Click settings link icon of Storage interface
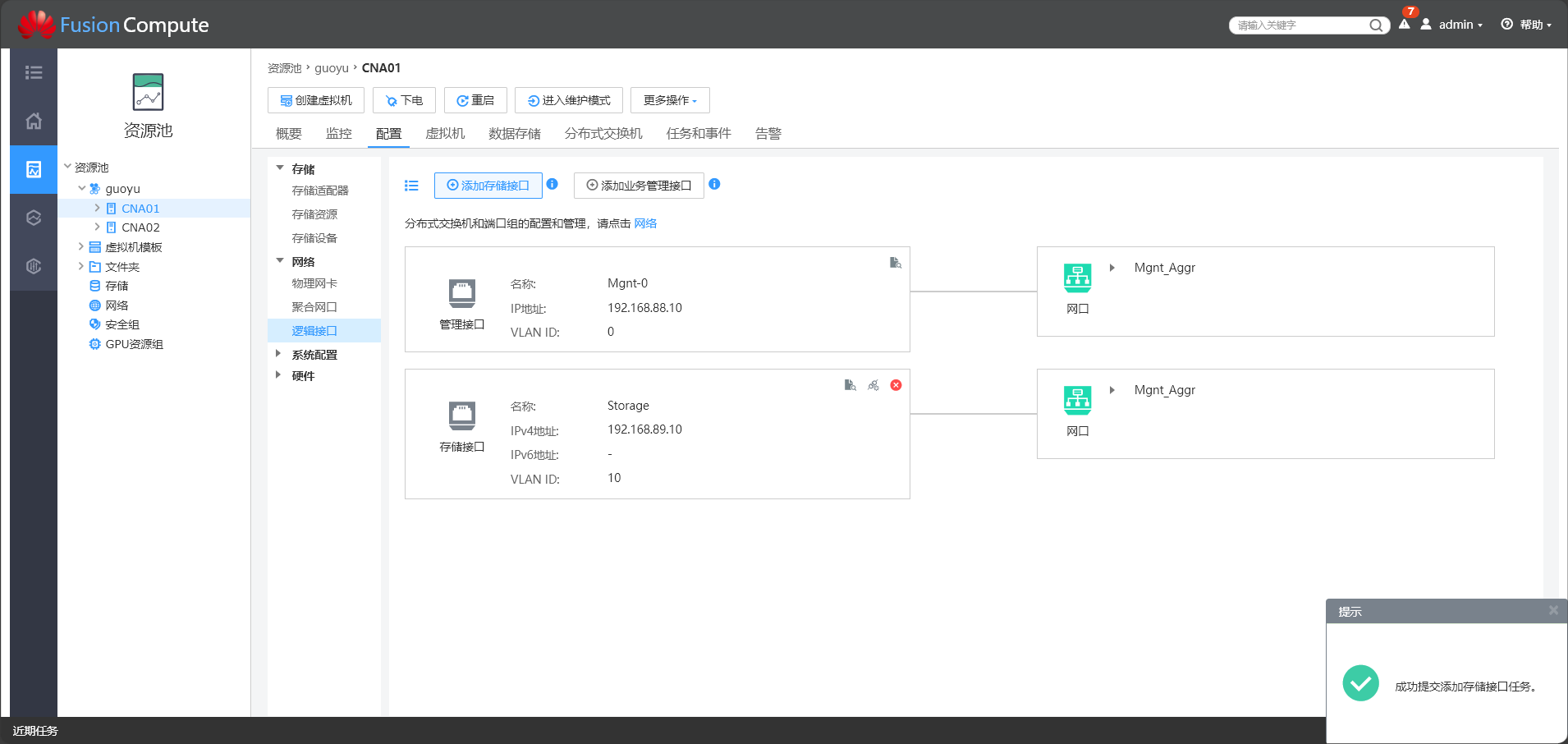Screen dimensions: 1568x744 coord(873,385)
